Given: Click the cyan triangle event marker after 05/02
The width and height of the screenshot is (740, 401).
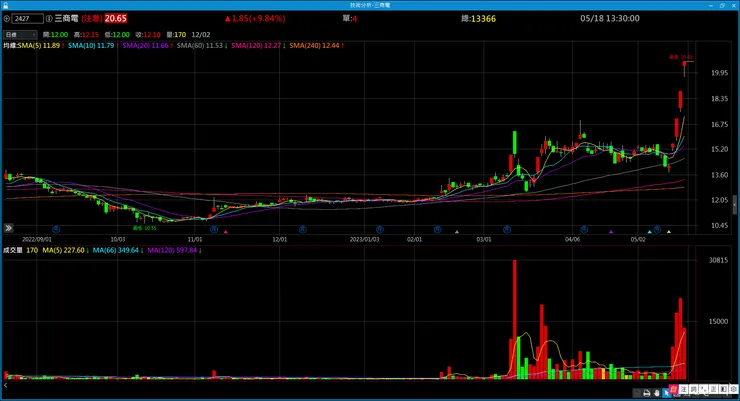Looking at the screenshot, I should pos(649,232).
